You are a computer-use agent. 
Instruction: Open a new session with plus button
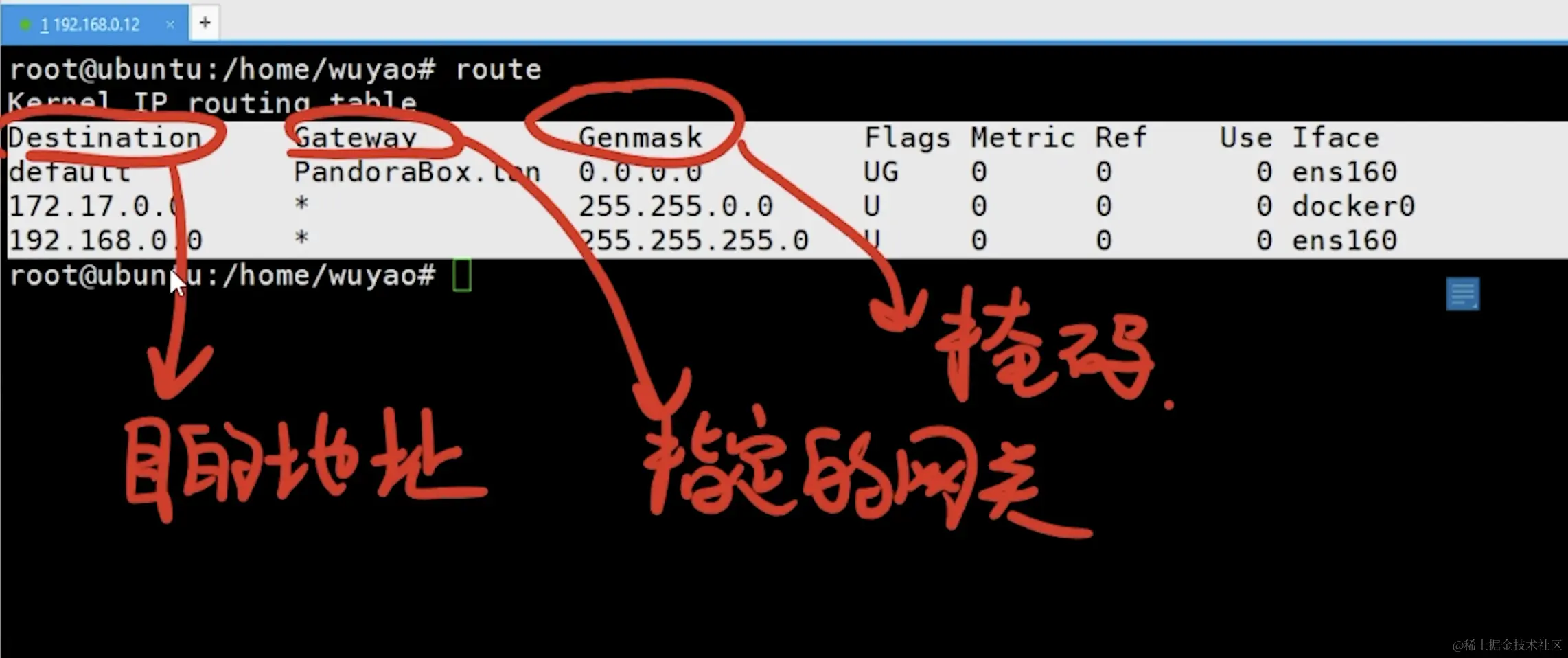205,23
